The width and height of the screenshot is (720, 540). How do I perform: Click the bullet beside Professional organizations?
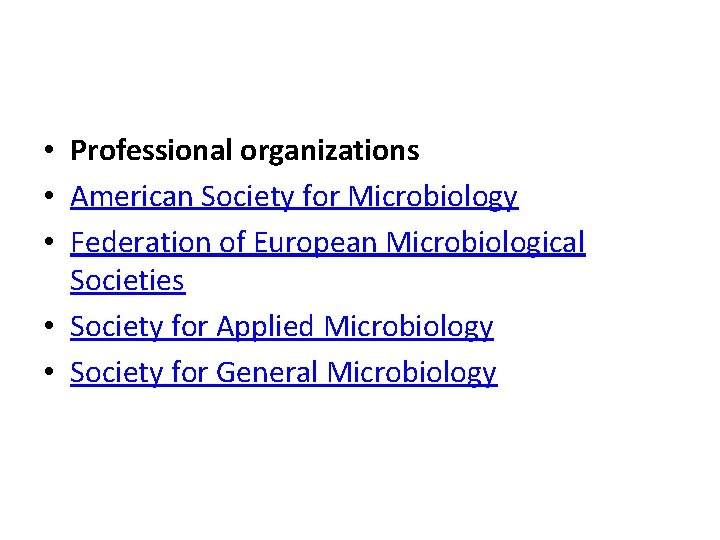pos(50,150)
